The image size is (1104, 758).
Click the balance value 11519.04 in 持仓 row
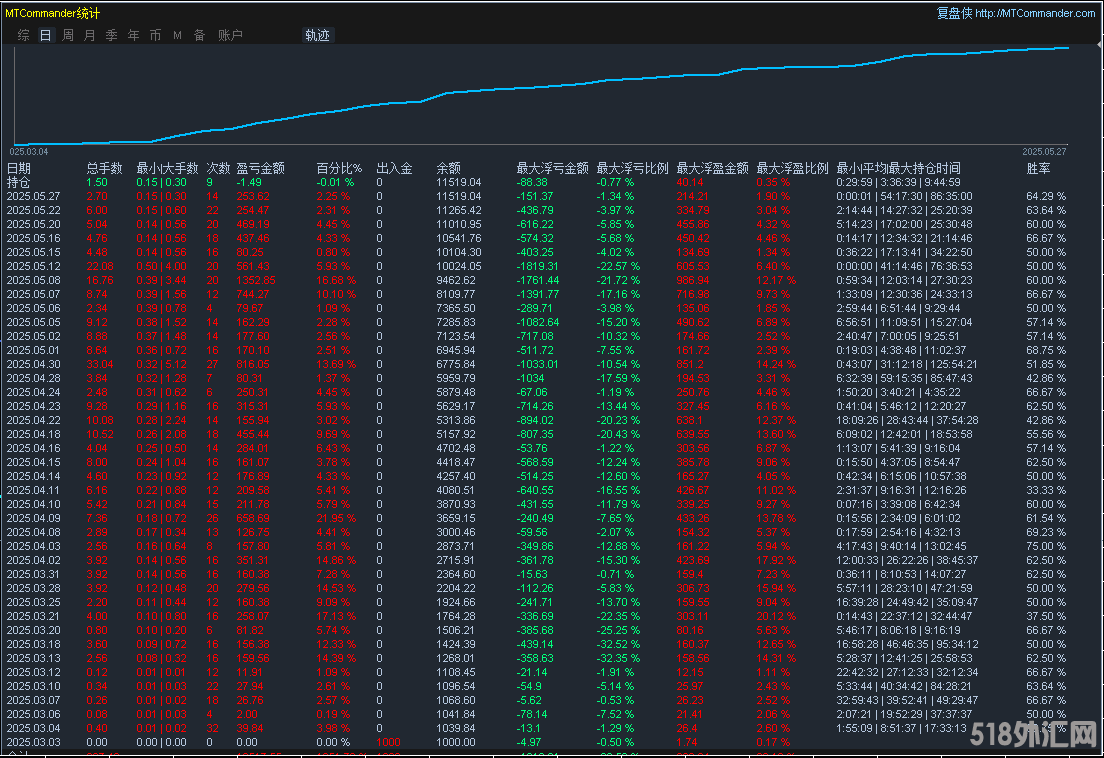[458, 182]
